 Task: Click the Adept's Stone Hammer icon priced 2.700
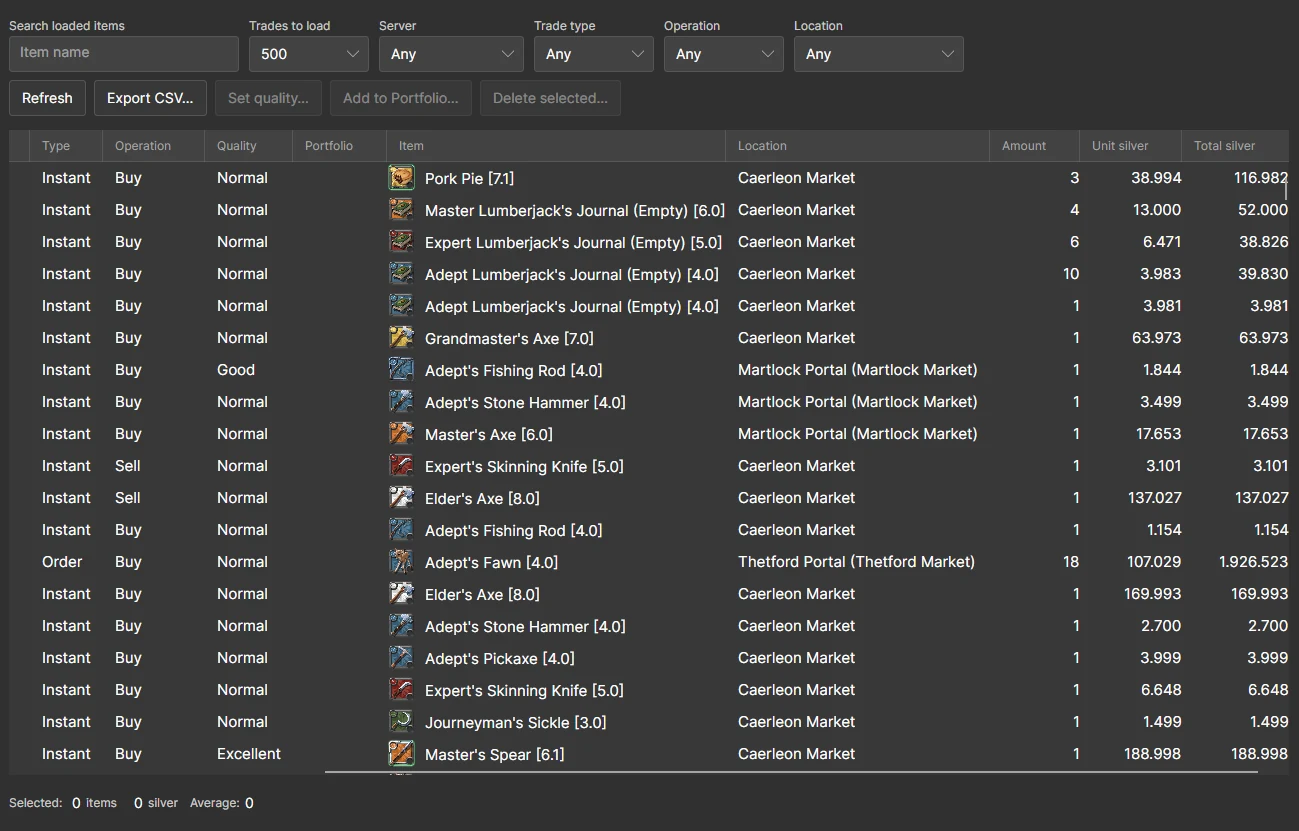(x=401, y=626)
